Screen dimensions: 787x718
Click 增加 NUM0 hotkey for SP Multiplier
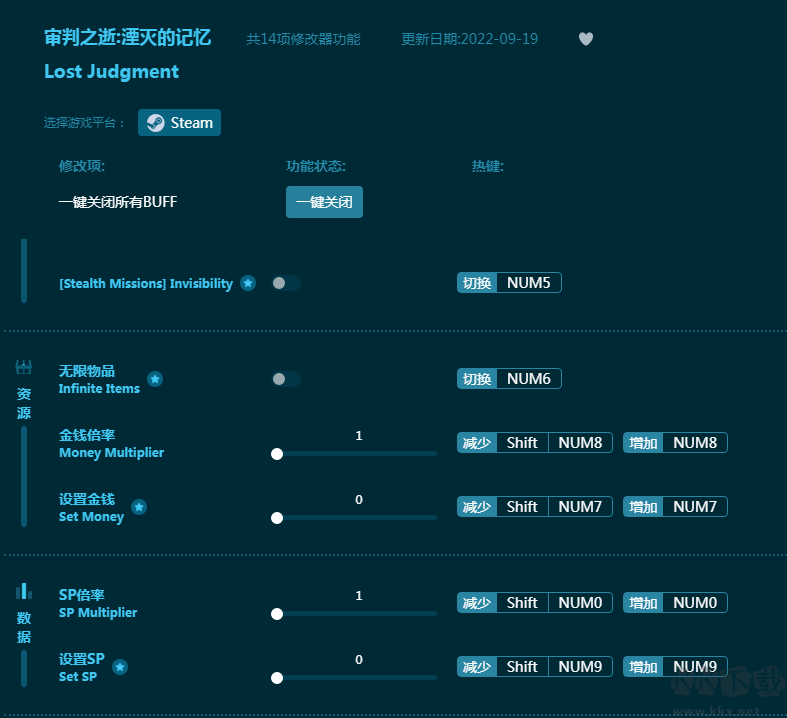tap(675, 603)
